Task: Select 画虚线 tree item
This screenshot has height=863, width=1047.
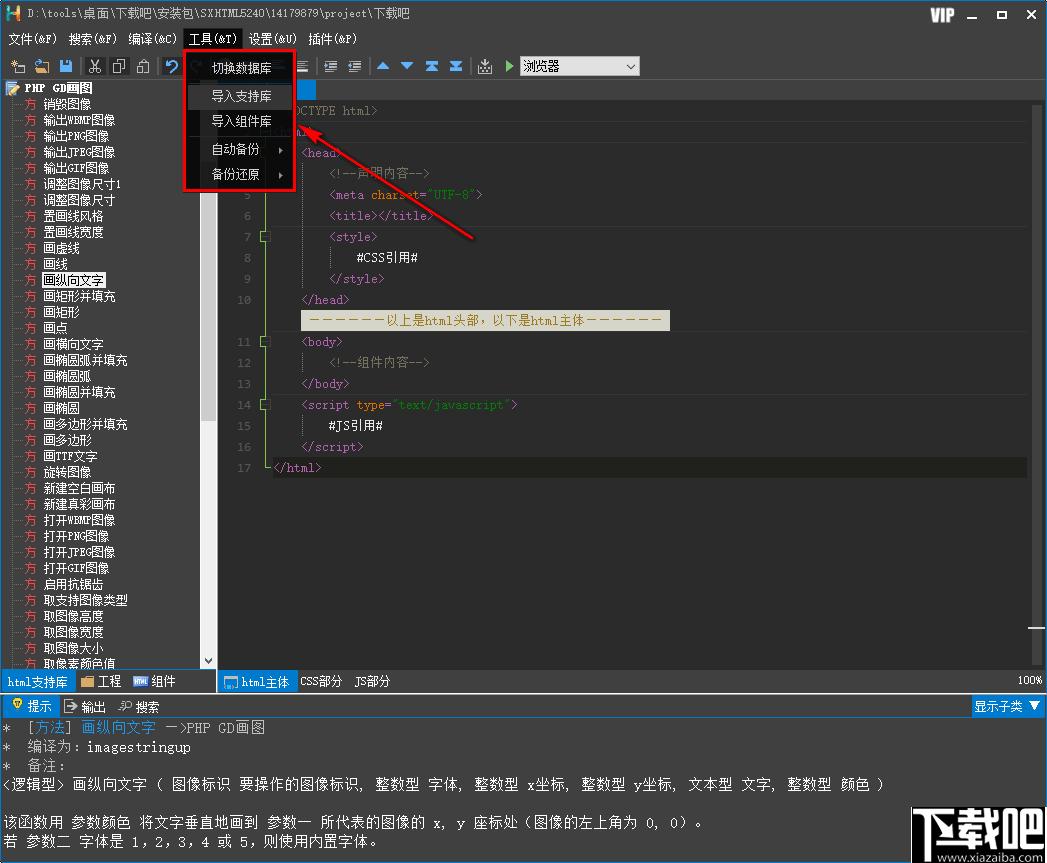Action: click(61, 248)
